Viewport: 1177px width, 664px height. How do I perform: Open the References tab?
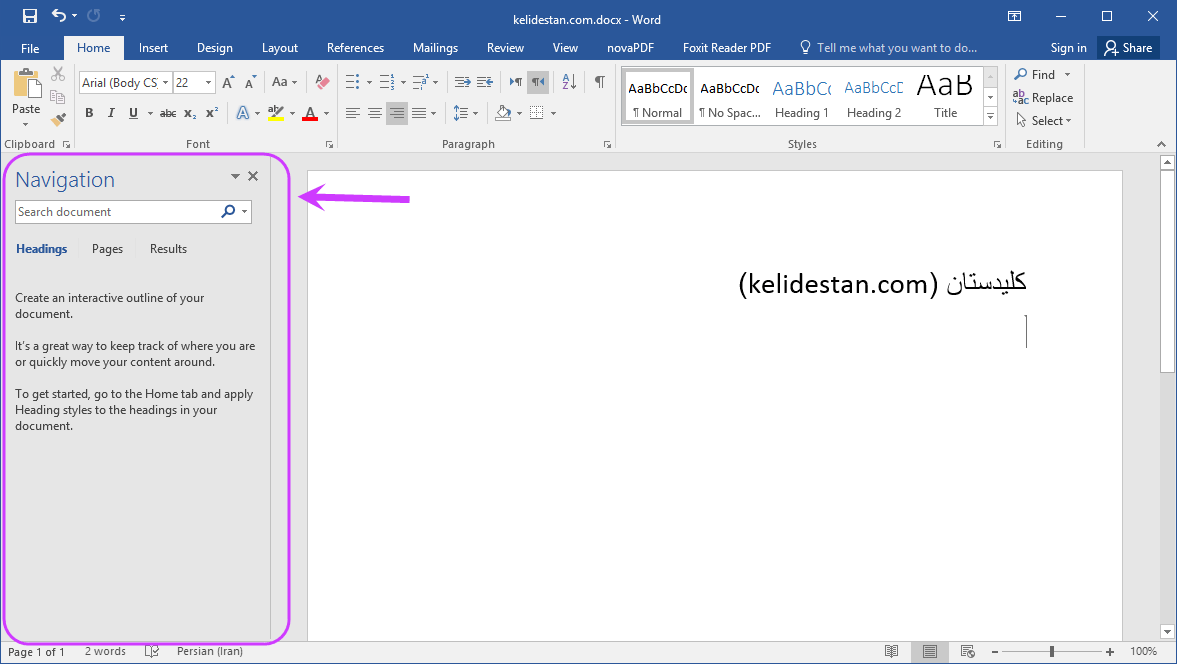[x=355, y=48]
